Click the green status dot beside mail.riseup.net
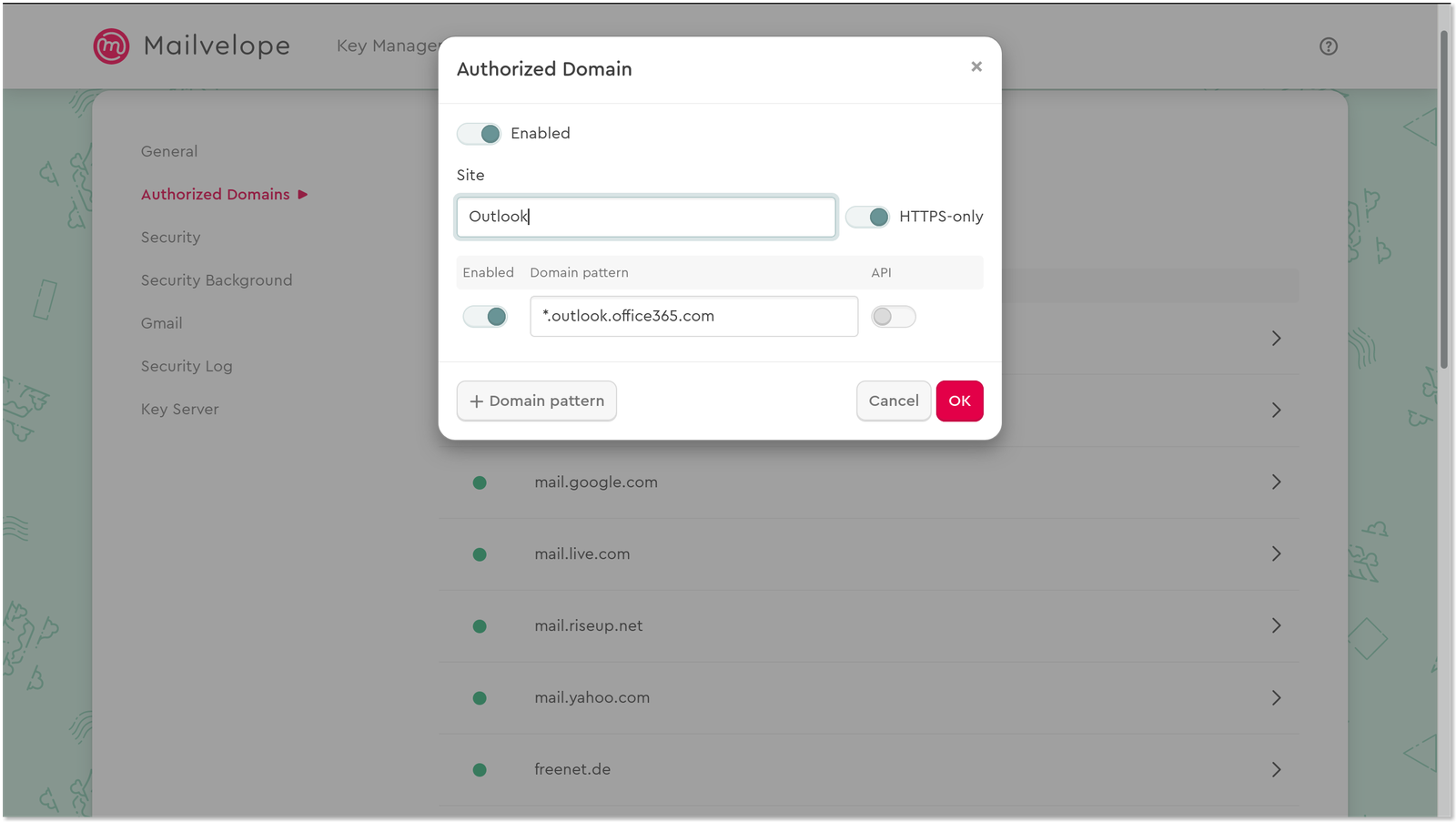 click(480, 626)
